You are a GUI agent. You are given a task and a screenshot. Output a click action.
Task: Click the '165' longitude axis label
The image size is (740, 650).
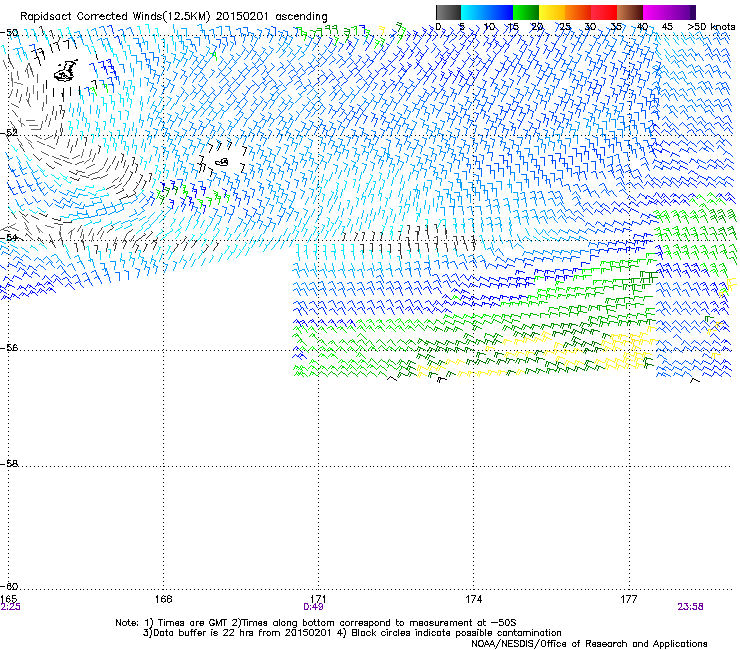tap(9, 599)
